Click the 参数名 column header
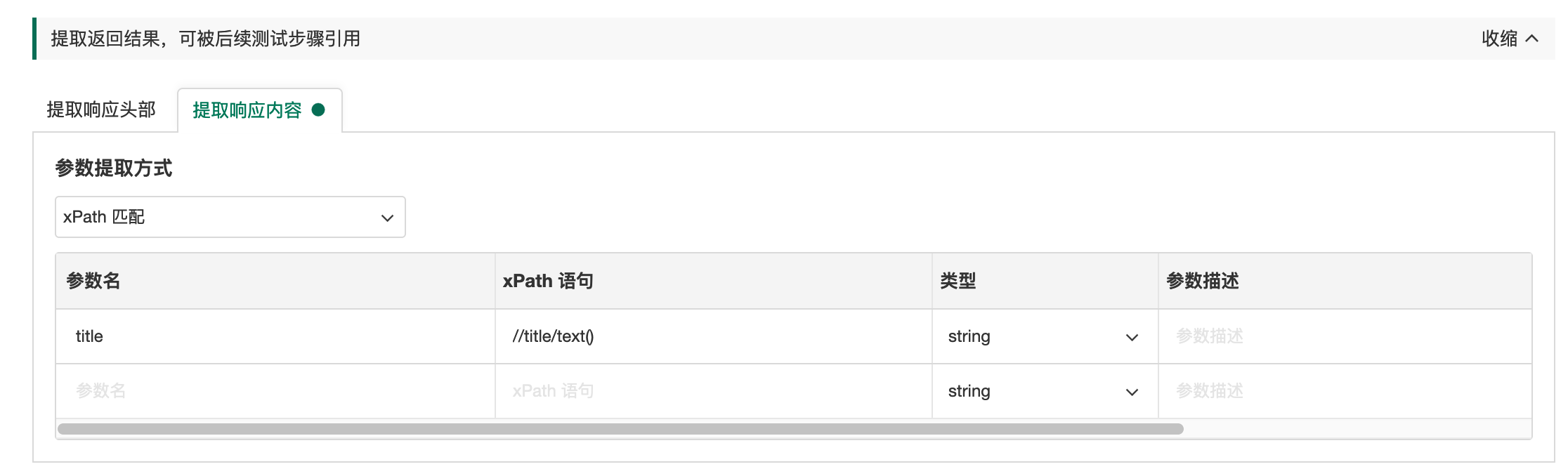 (x=93, y=281)
